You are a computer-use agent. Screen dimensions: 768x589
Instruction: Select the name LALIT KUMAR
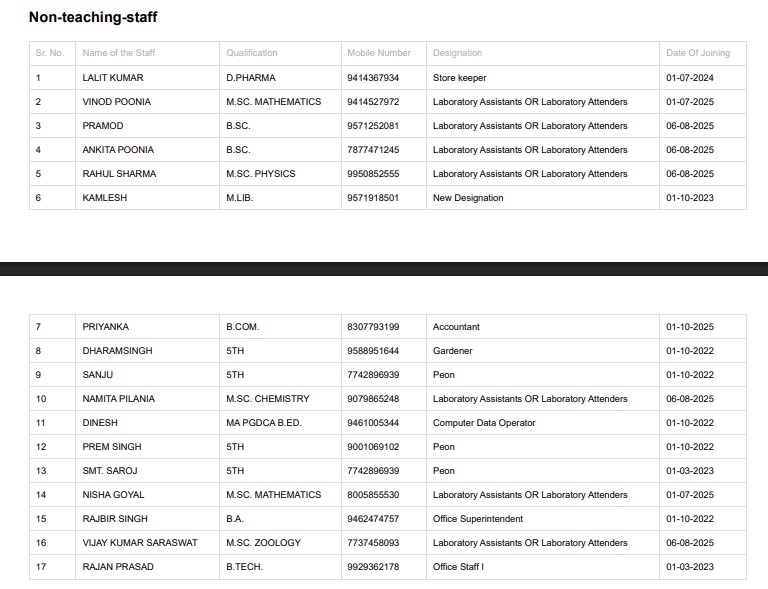112,78
